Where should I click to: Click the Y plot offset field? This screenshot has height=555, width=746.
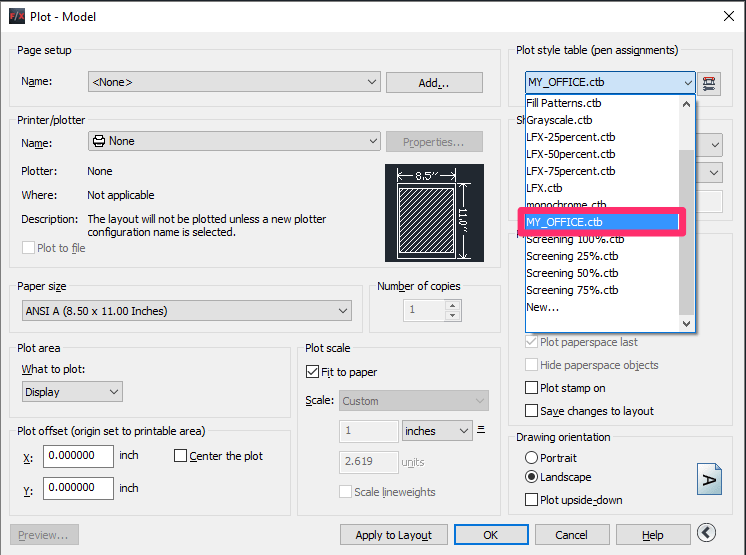click(78, 488)
